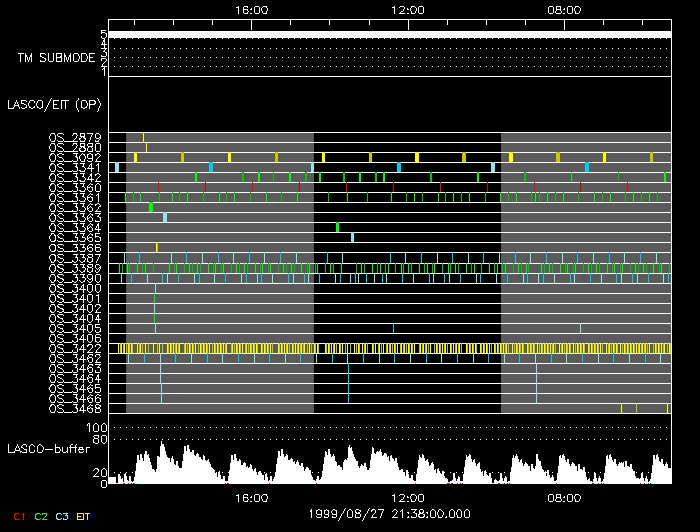Image resolution: width=700 pixels, height=532 pixels.
Task: Click the green marker in the OS_3362 row
Action: point(151,207)
